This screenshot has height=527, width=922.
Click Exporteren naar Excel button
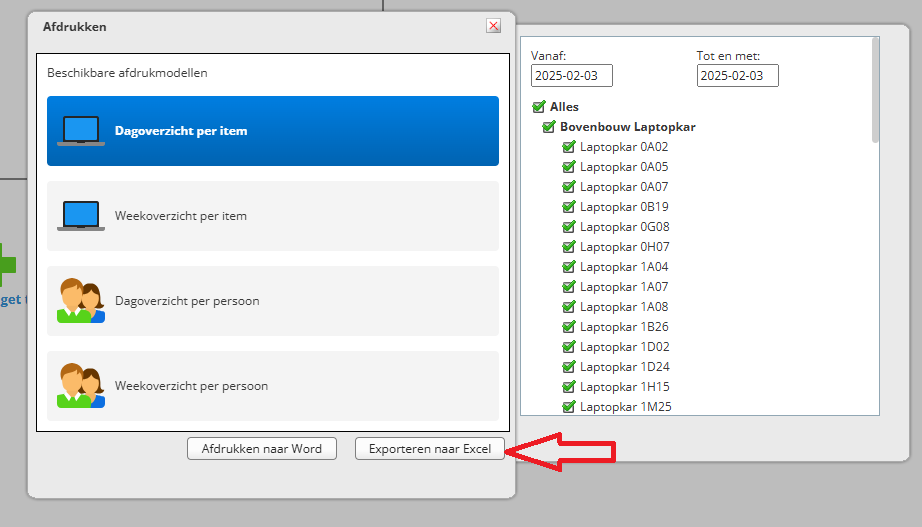point(430,449)
